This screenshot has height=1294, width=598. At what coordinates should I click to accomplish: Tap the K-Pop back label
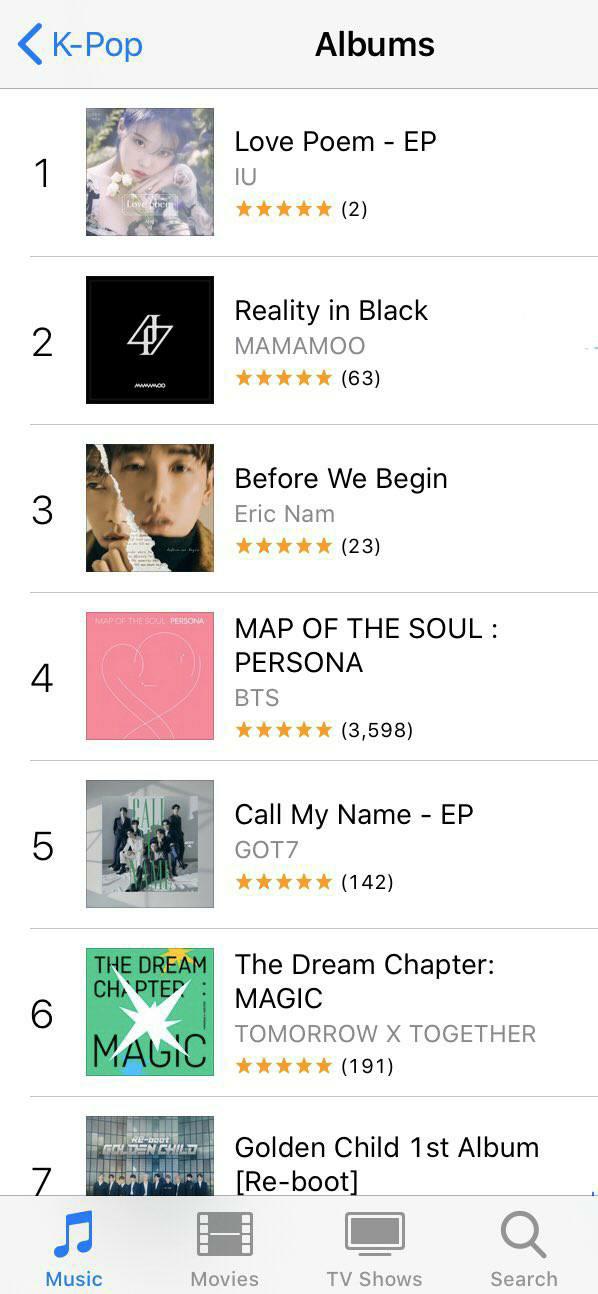click(x=97, y=45)
